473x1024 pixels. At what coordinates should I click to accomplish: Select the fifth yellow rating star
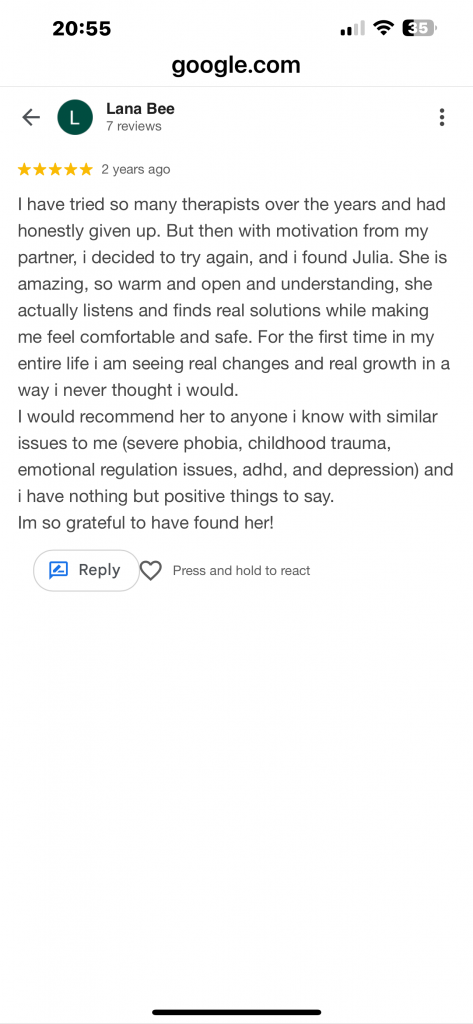point(86,170)
